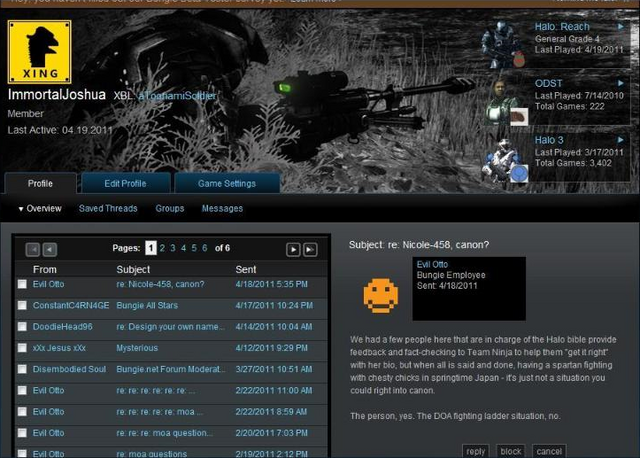Check the DoodieHead96 message checkbox
The image size is (640, 458).
(22, 327)
